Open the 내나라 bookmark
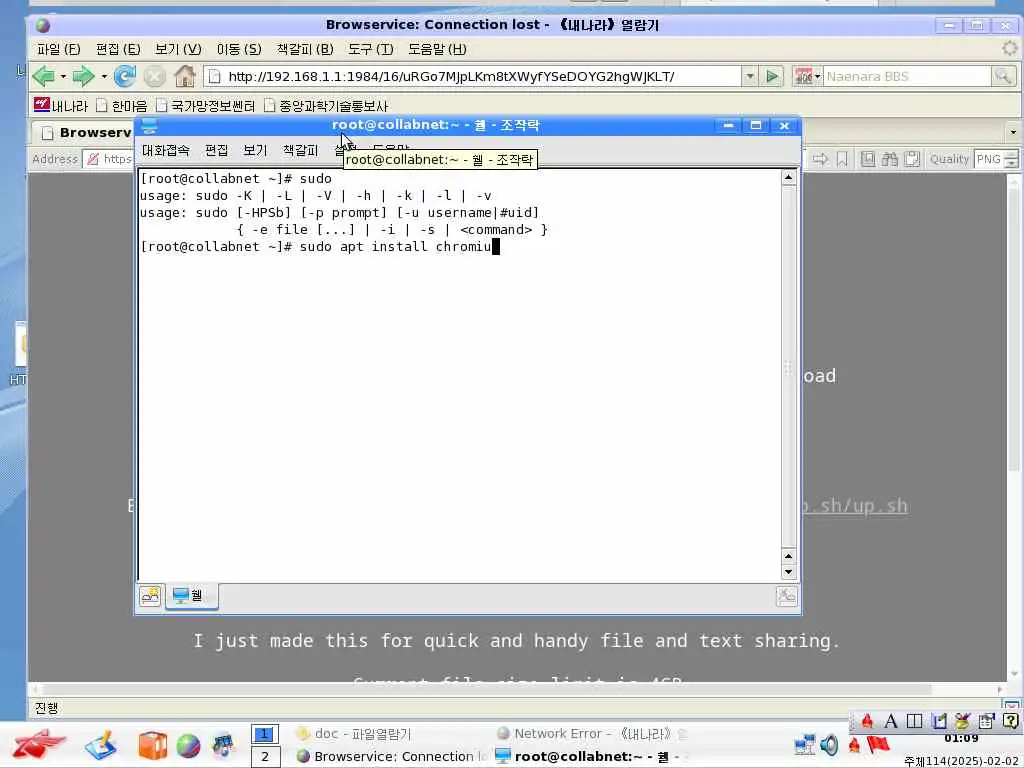This screenshot has height=768, width=1024. pos(61,105)
